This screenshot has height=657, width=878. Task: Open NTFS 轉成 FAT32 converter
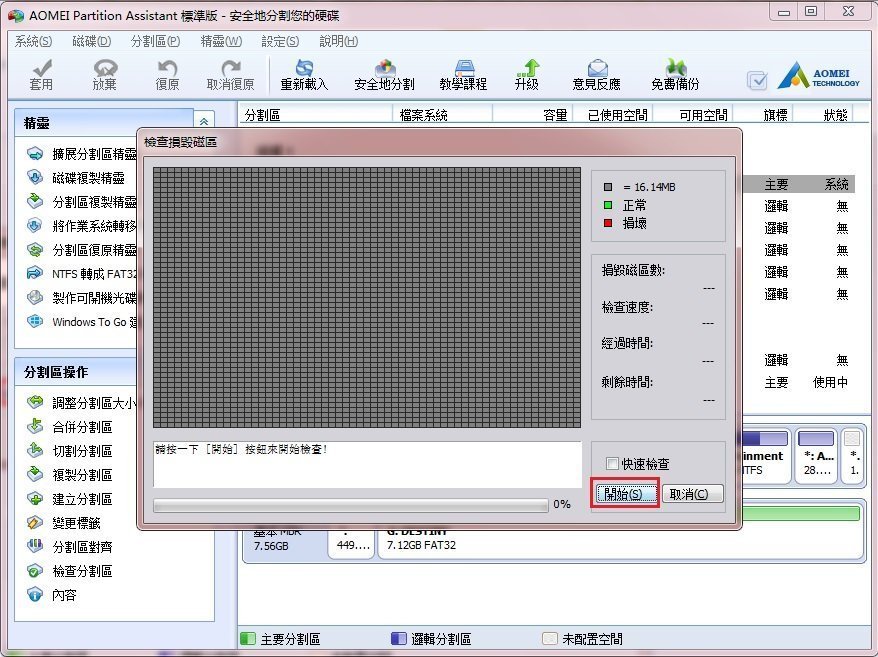pyautogui.click(x=82, y=274)
